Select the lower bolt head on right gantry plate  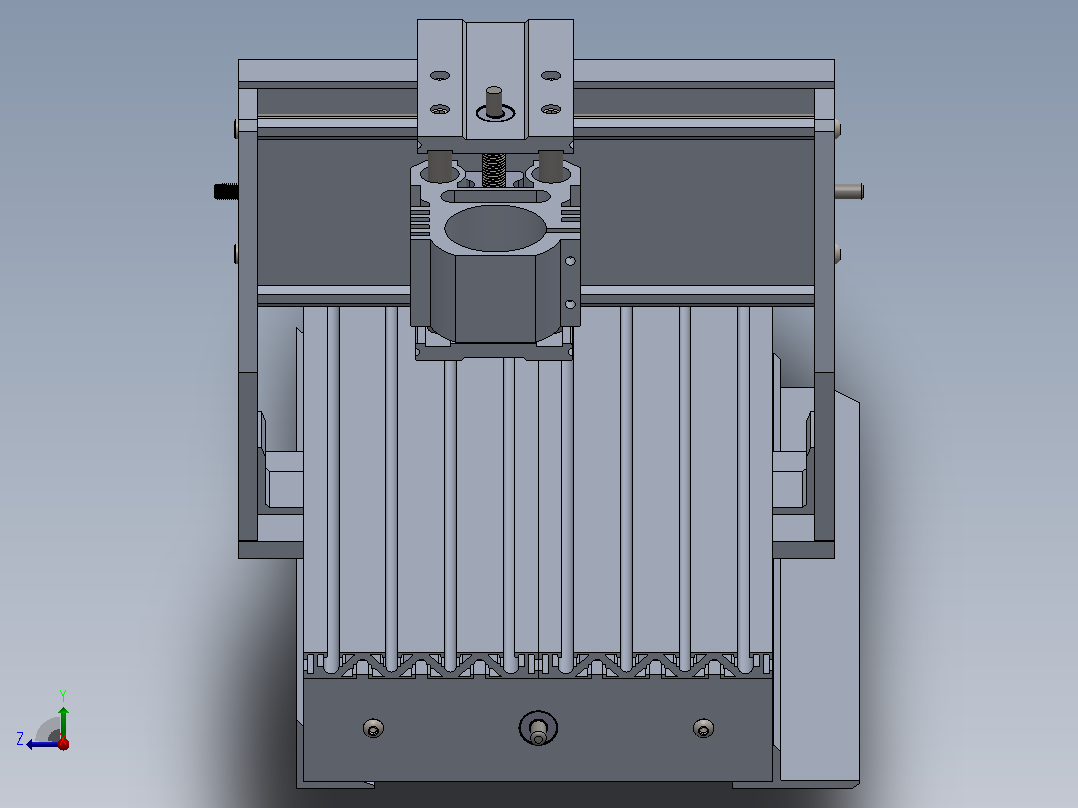[837, 254]
